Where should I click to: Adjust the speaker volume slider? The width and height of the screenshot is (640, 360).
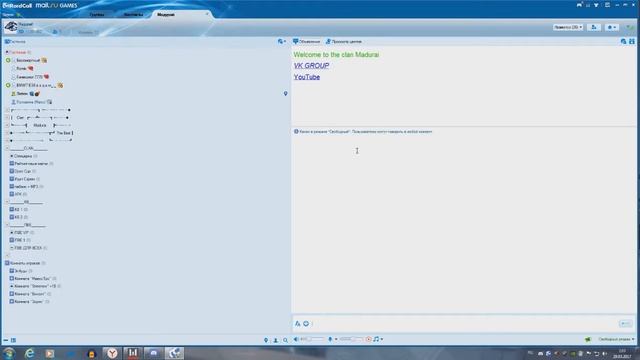[x=313, y=339]
